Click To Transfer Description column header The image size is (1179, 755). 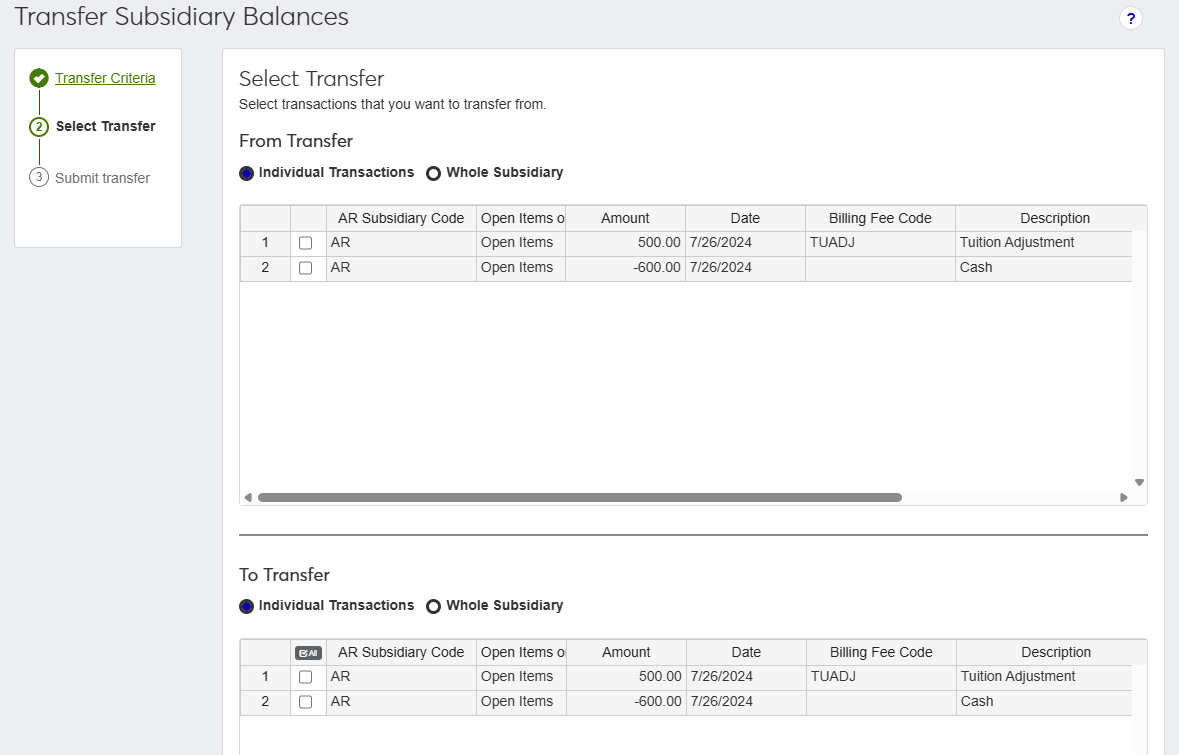click(x=1056, y=652)
